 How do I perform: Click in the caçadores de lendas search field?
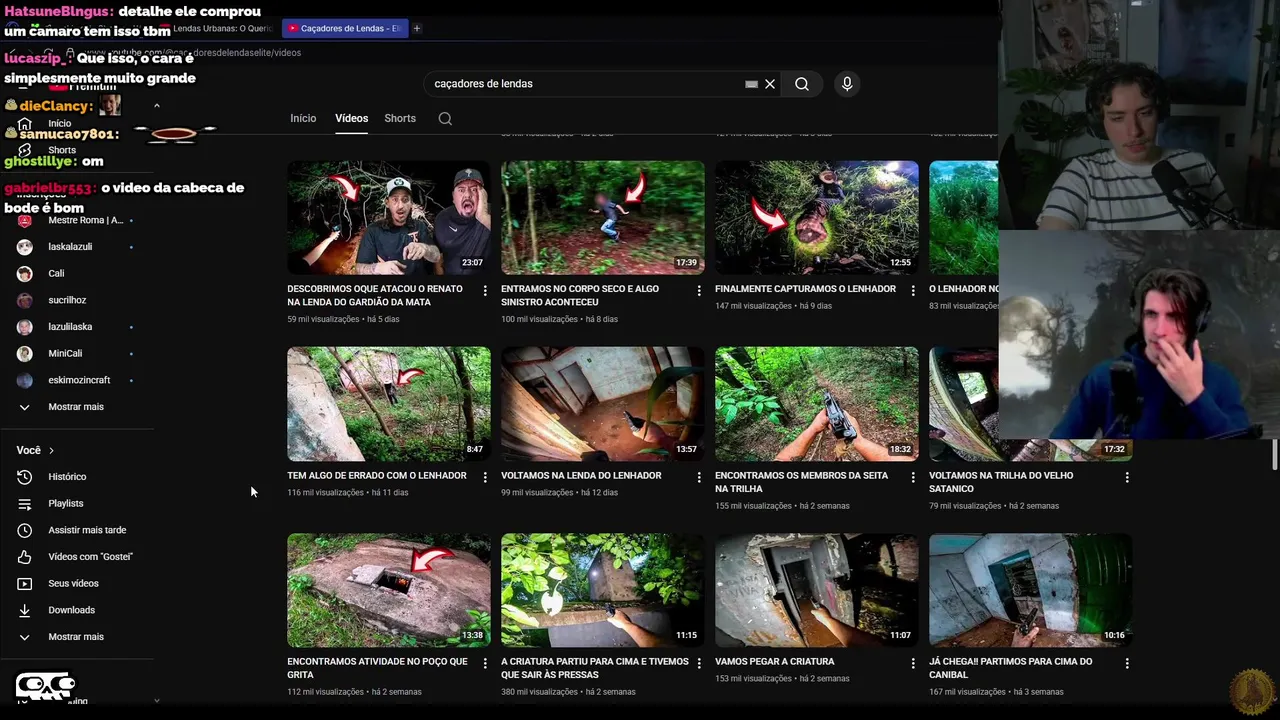(x=585, y=84)
